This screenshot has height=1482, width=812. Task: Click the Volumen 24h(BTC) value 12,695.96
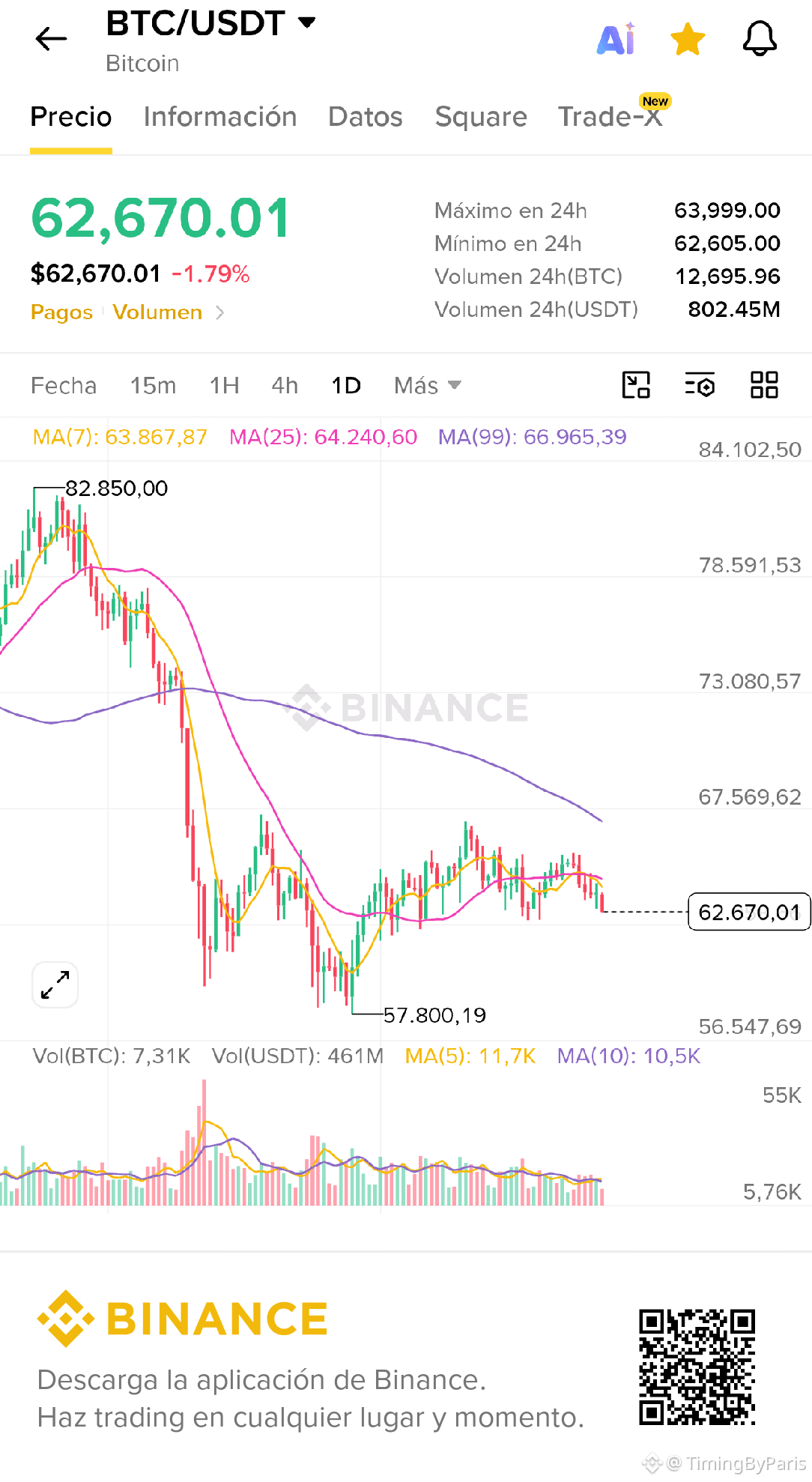point(727,276)
